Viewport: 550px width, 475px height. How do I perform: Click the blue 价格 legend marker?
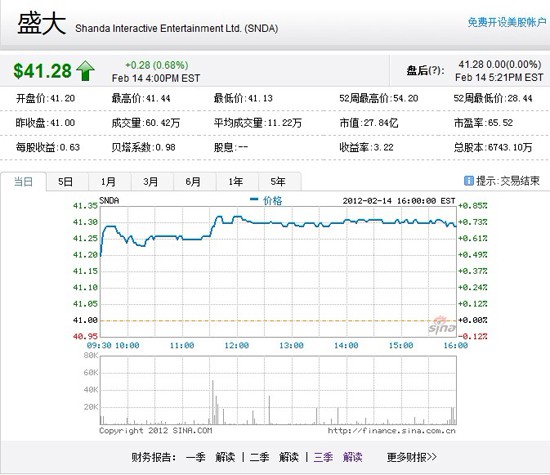point(254,200)
